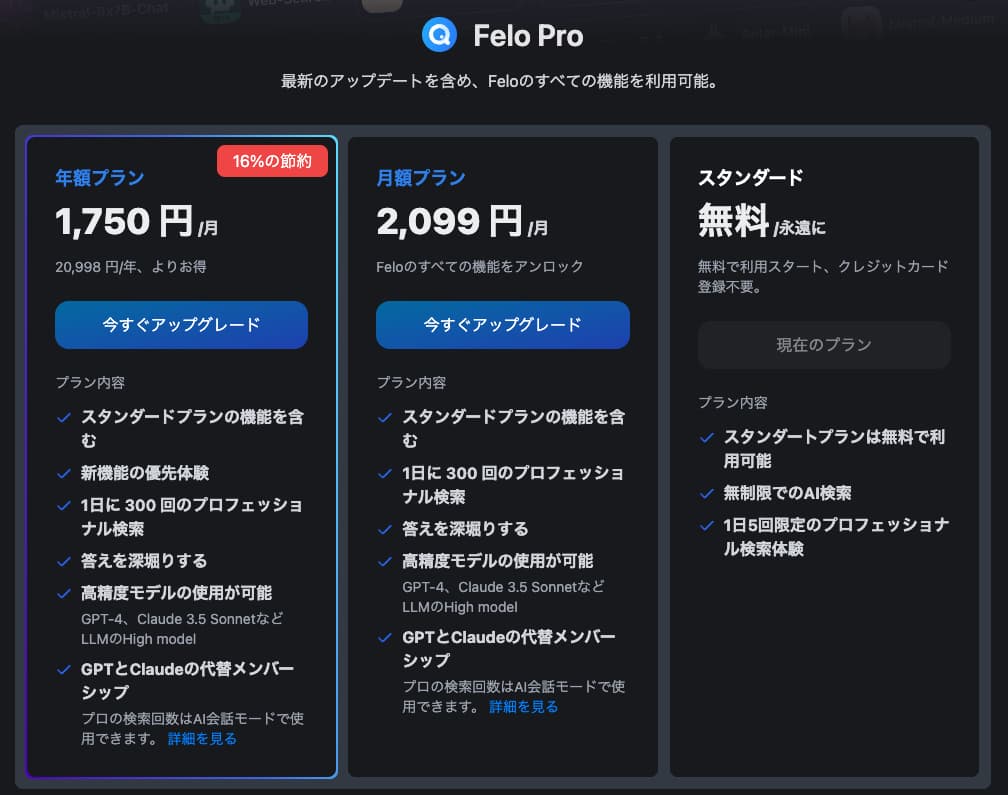Click the 1,750 円 price
This screenshot has height=795, width=1008.
[125, 222]
